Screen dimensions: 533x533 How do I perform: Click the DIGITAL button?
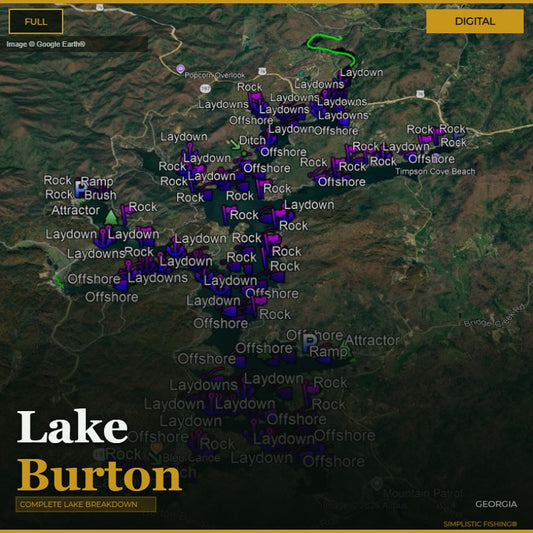475,21
